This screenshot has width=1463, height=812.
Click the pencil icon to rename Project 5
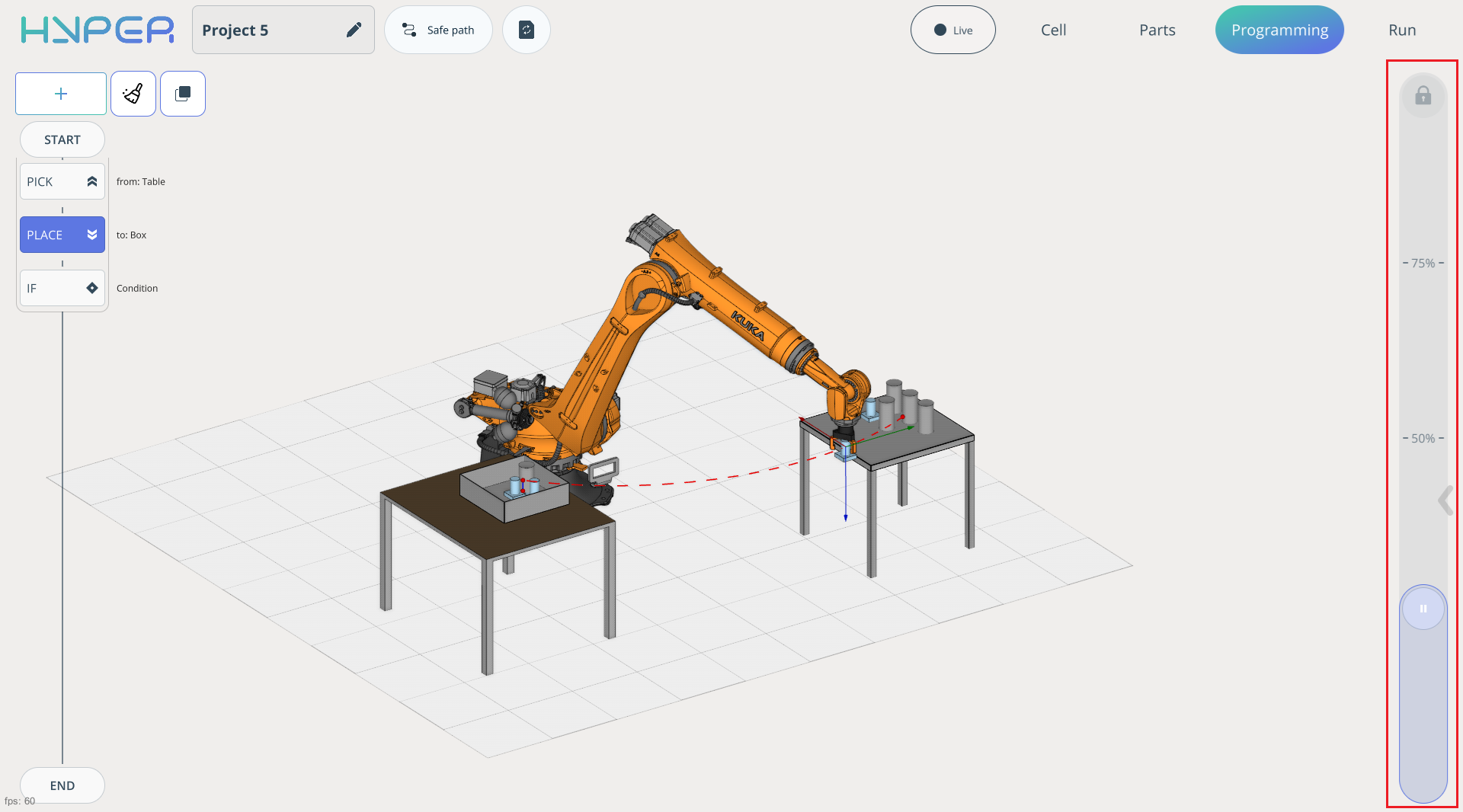point(354,30)
